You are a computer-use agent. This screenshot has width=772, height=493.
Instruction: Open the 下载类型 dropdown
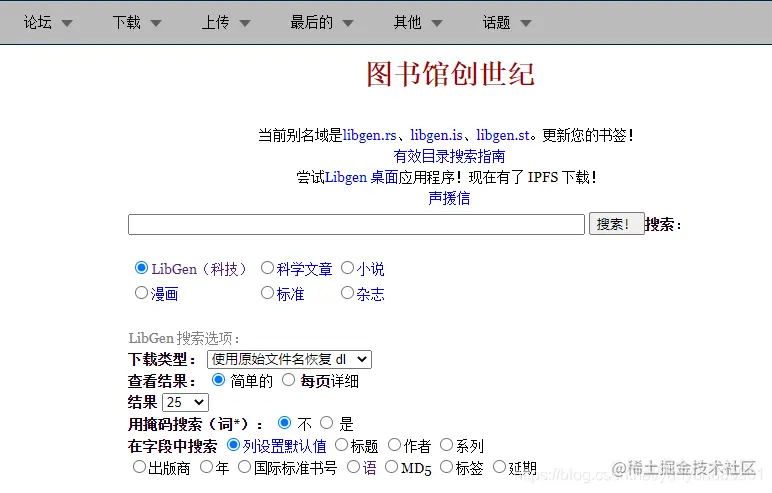(x=290, y=360)
